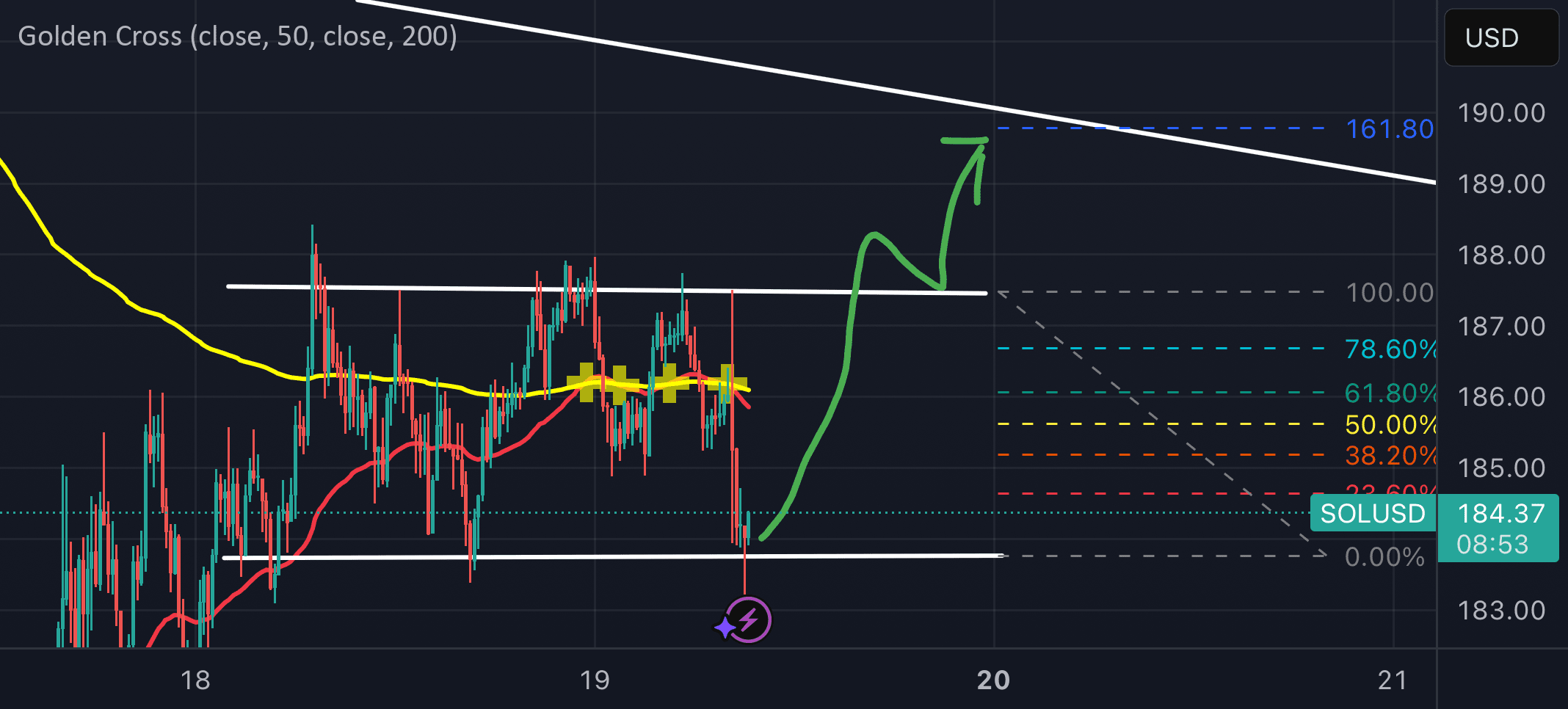Click the 0.00% Fibonacci level label
Screen dimensions: 1568x709
(x=1384, y=557)
